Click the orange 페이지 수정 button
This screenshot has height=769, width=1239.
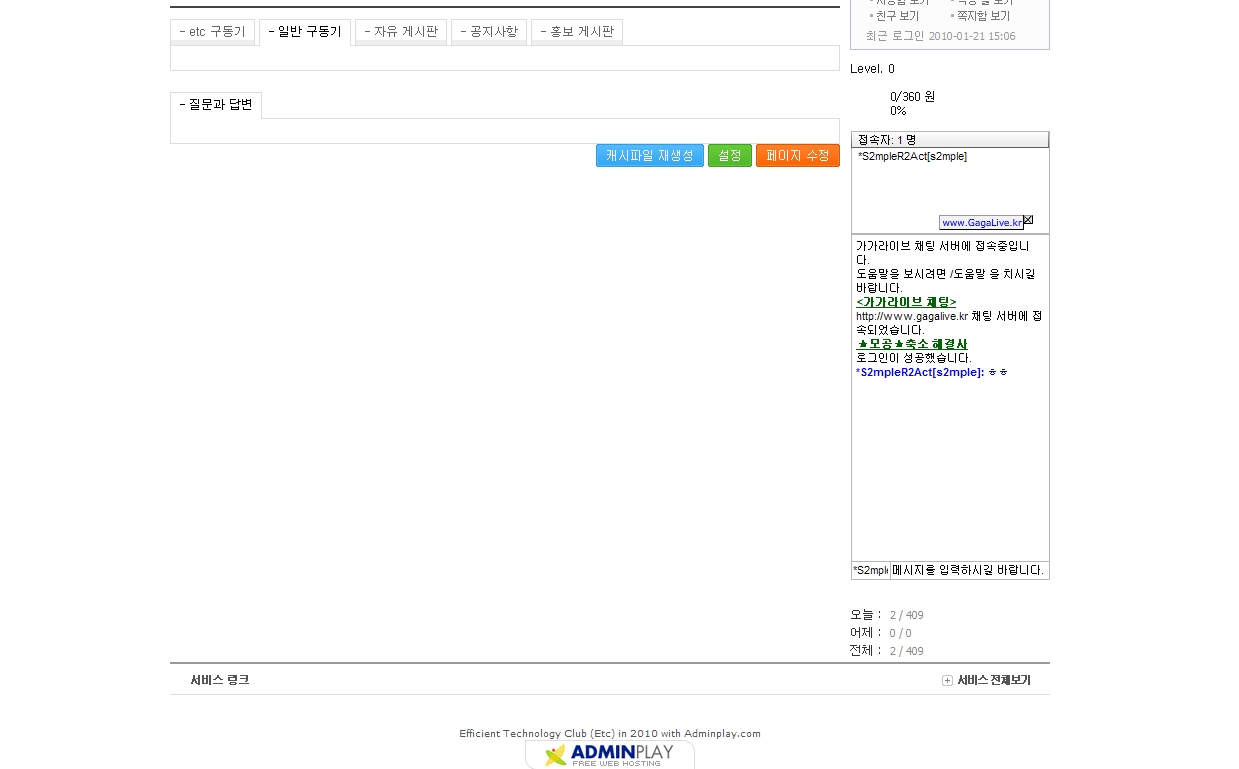tap(797, 156)
